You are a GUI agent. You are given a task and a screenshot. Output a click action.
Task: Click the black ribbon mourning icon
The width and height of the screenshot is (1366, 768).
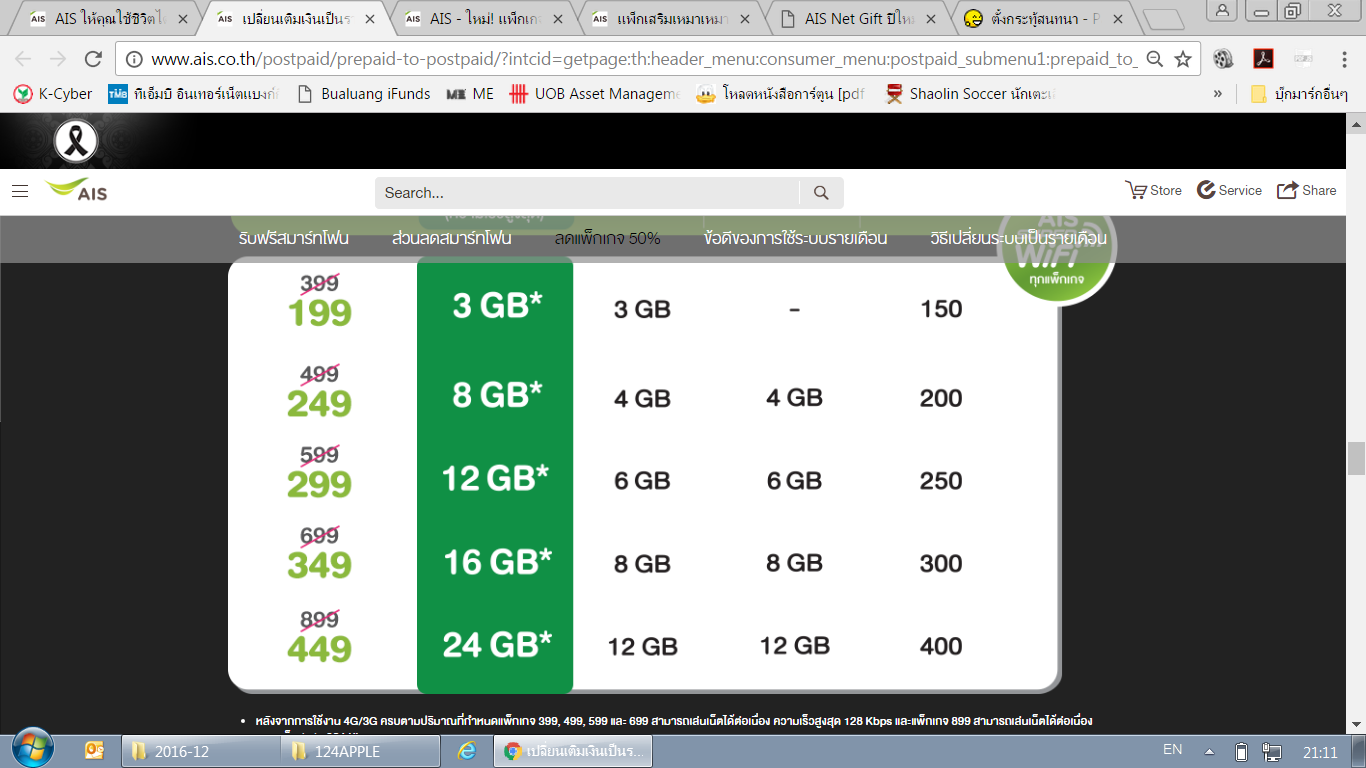click(x=75, y=141)
